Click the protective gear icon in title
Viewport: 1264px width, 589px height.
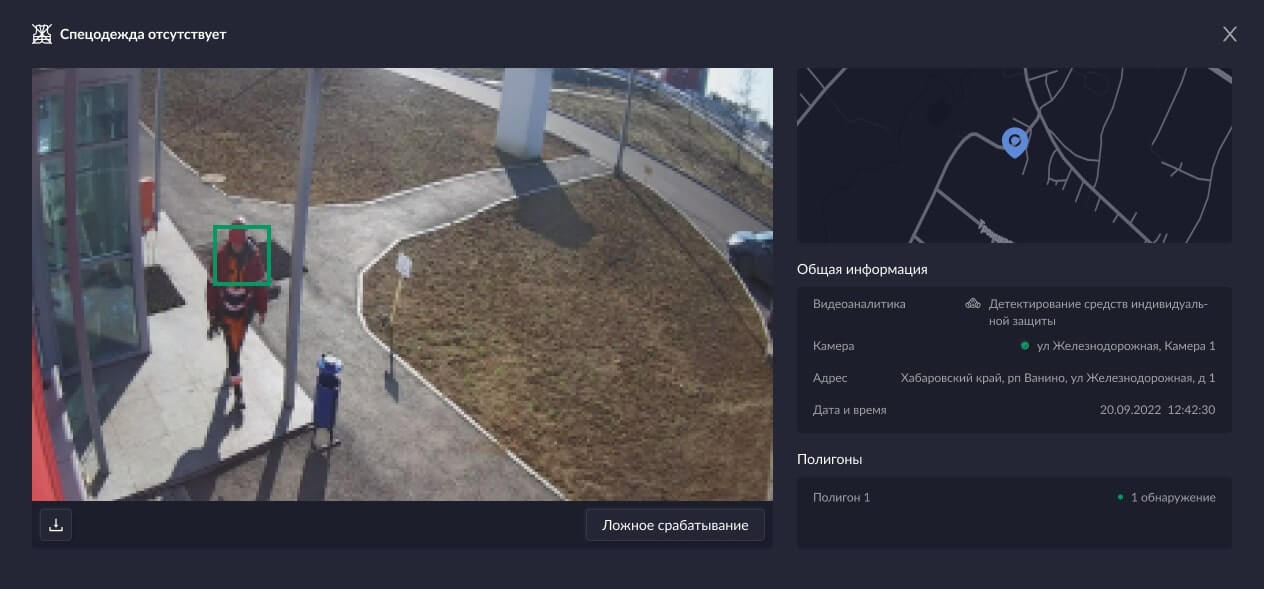pyautogui.click(x=41, y=34)
